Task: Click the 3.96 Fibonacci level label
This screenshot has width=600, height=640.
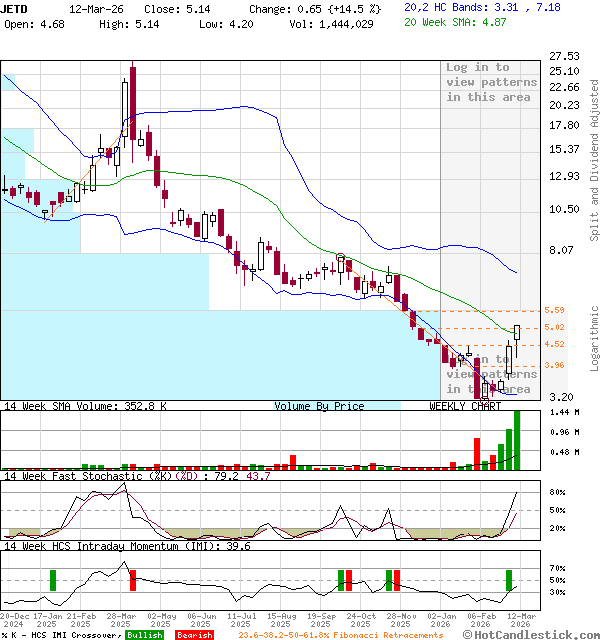Action: [x=554, y=366]
